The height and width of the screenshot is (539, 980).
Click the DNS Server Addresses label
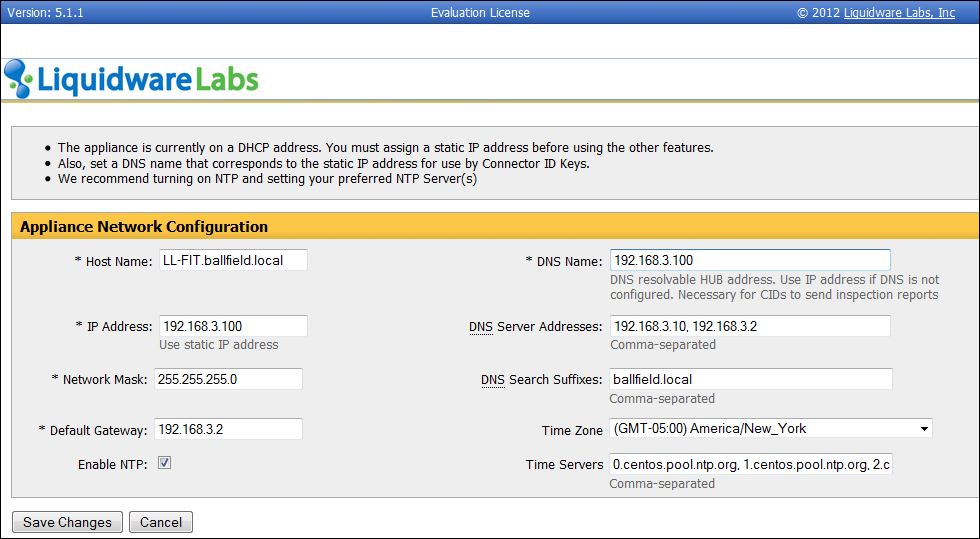click(535, 327)
